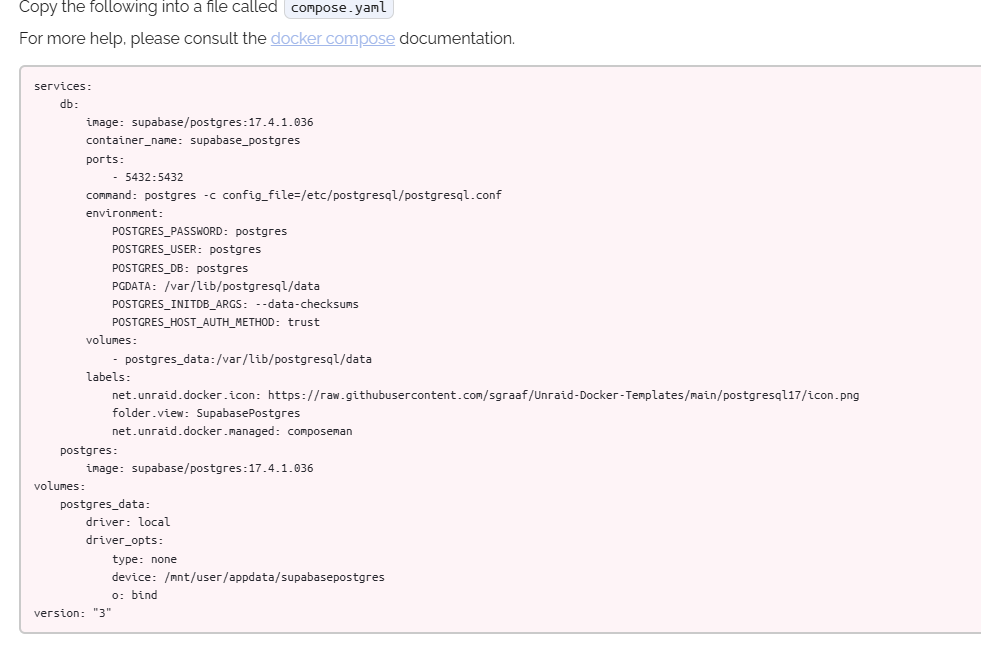
Task: Click the POSTGRES_USER: postgres line
Action: tap(186, 250)
